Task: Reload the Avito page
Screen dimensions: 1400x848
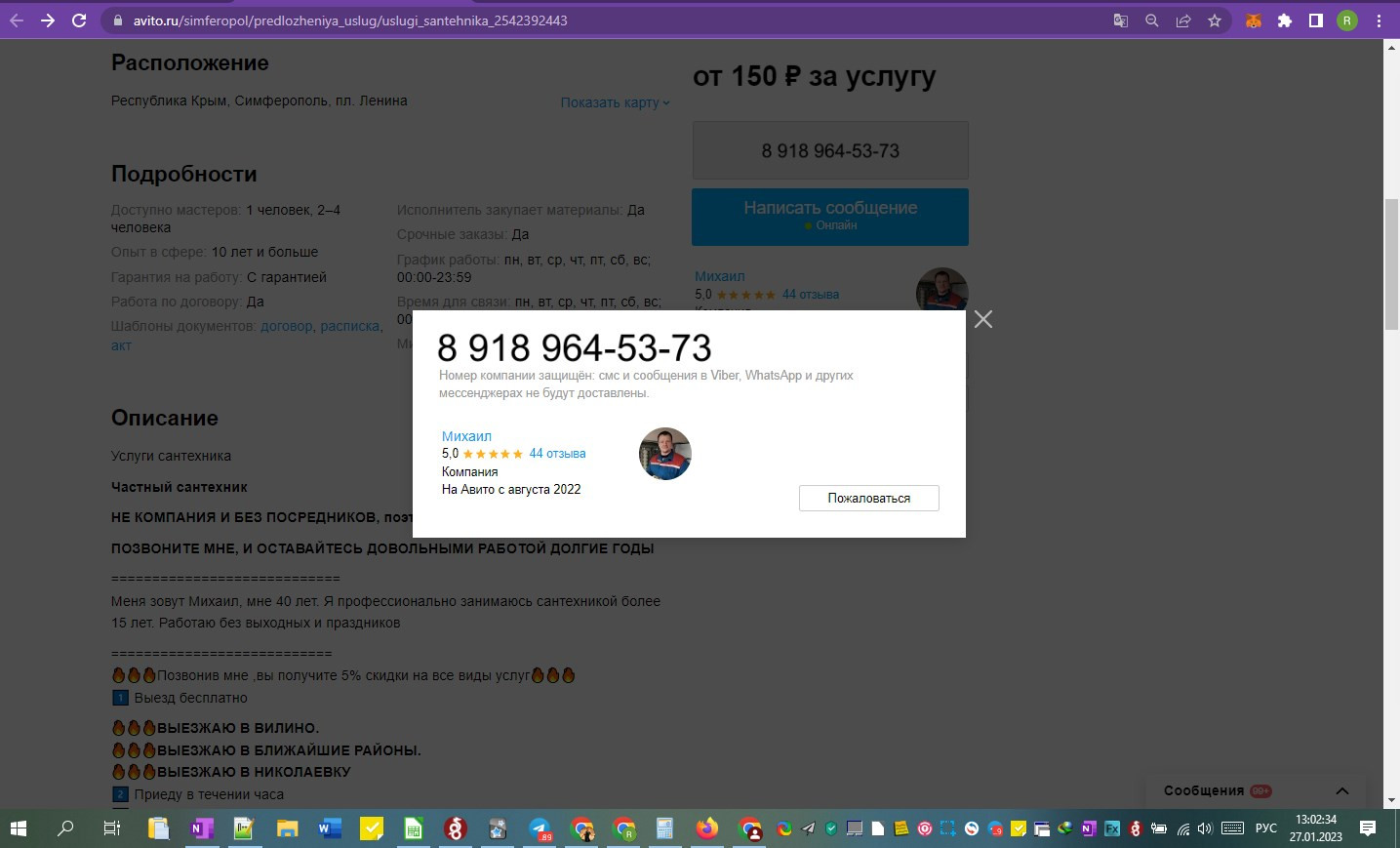Action: [79, 20]
